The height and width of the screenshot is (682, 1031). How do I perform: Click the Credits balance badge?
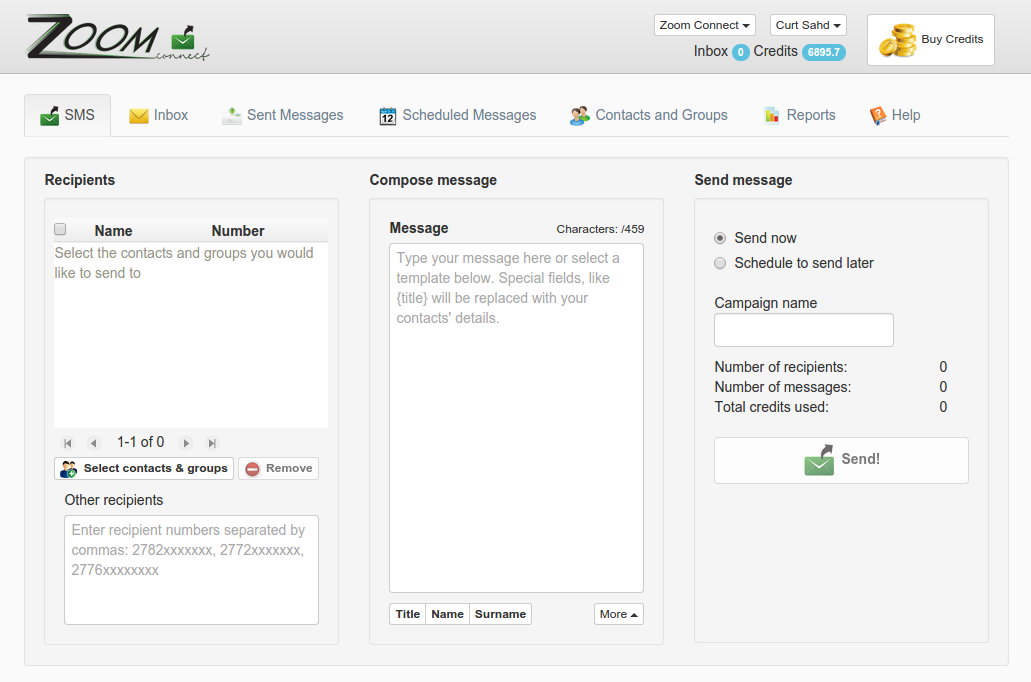coord(823,52)
